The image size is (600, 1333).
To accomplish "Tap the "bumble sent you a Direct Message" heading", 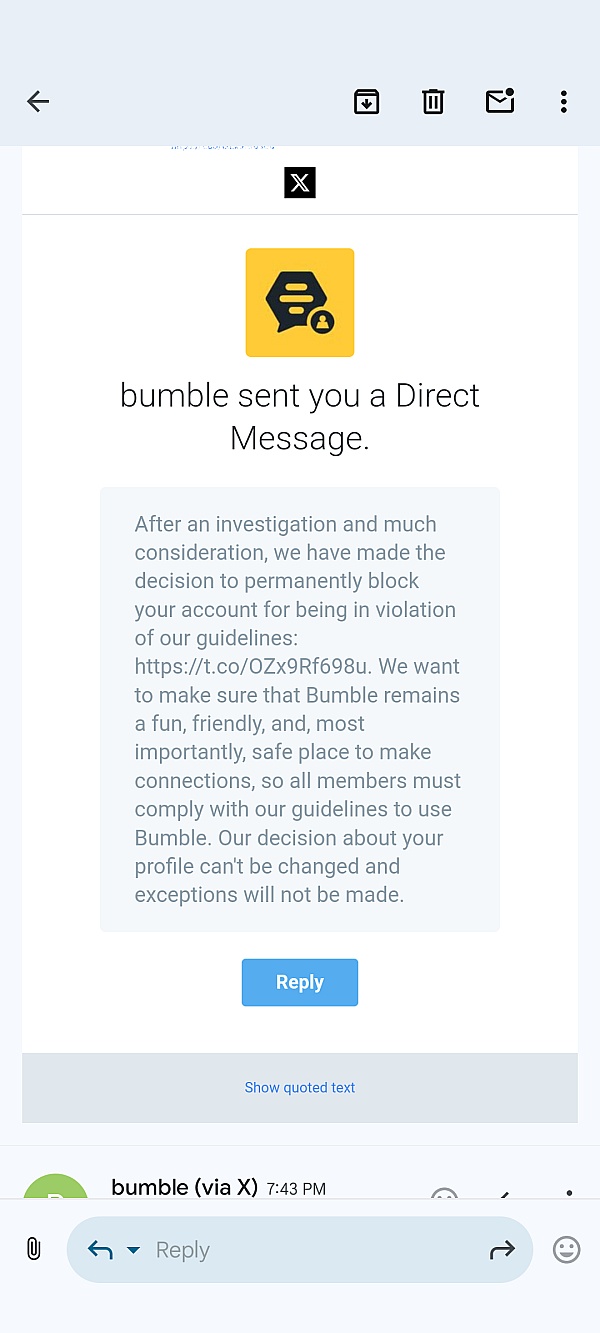I will pos(300,416).
